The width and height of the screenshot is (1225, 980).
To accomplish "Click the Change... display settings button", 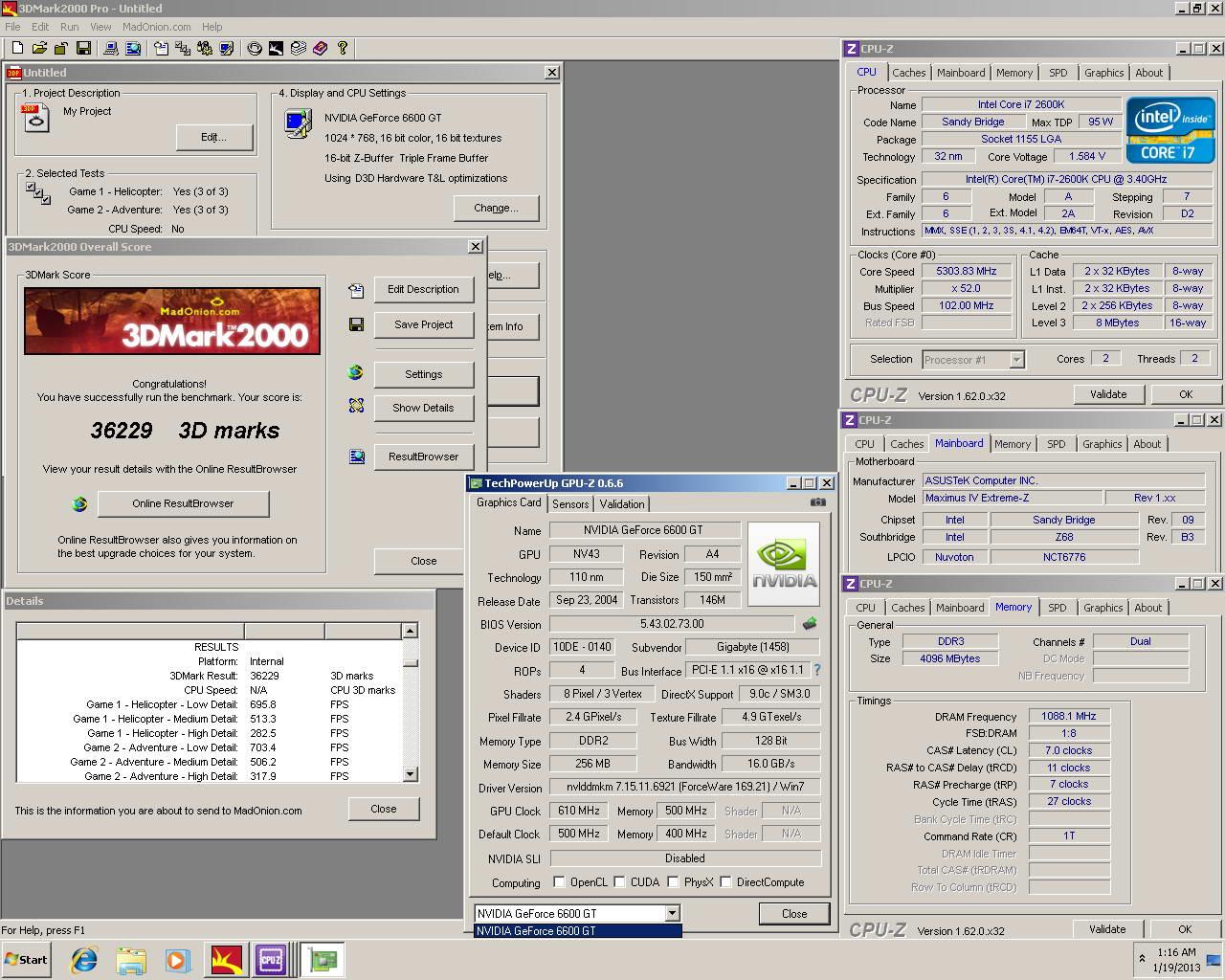I will [496, 208].
